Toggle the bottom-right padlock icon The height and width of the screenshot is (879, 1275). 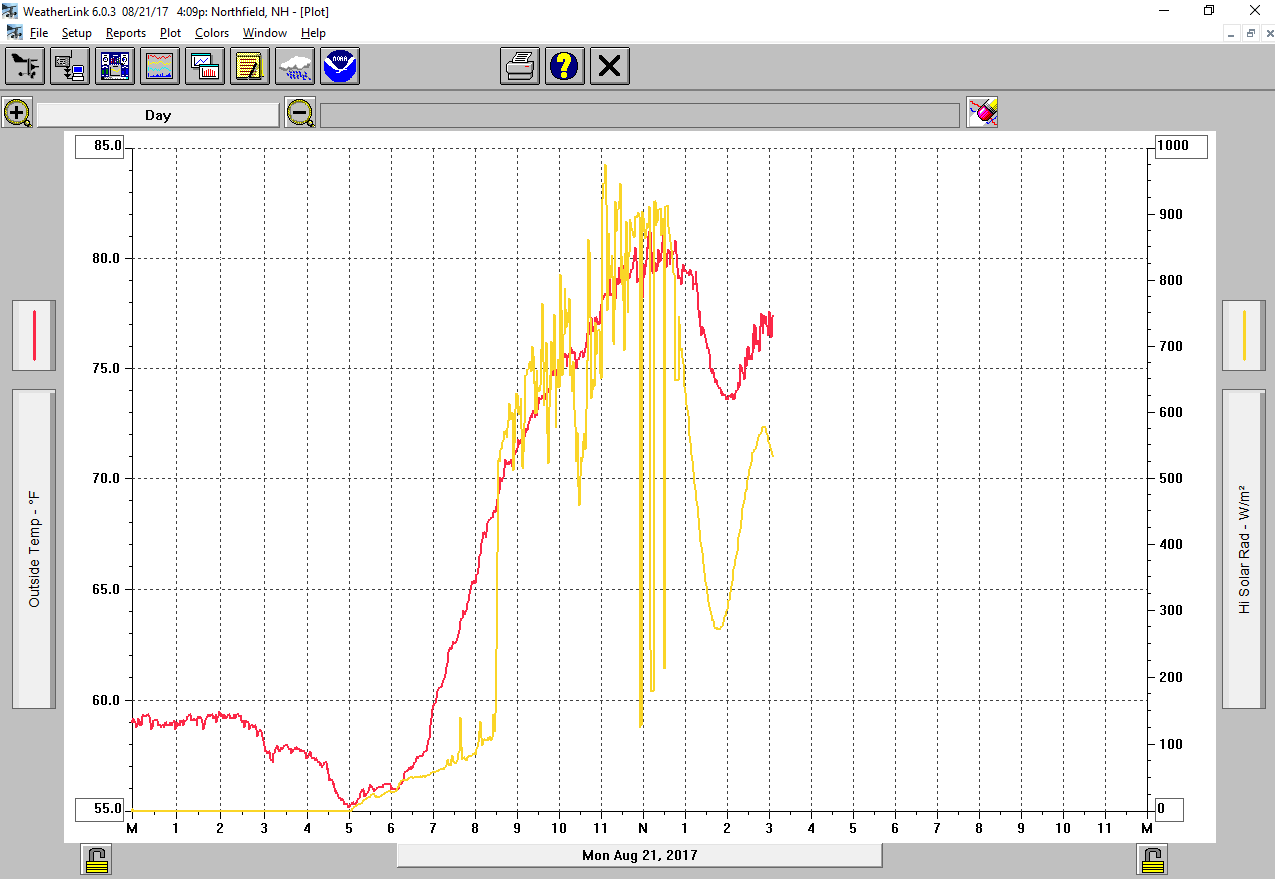1152,859
